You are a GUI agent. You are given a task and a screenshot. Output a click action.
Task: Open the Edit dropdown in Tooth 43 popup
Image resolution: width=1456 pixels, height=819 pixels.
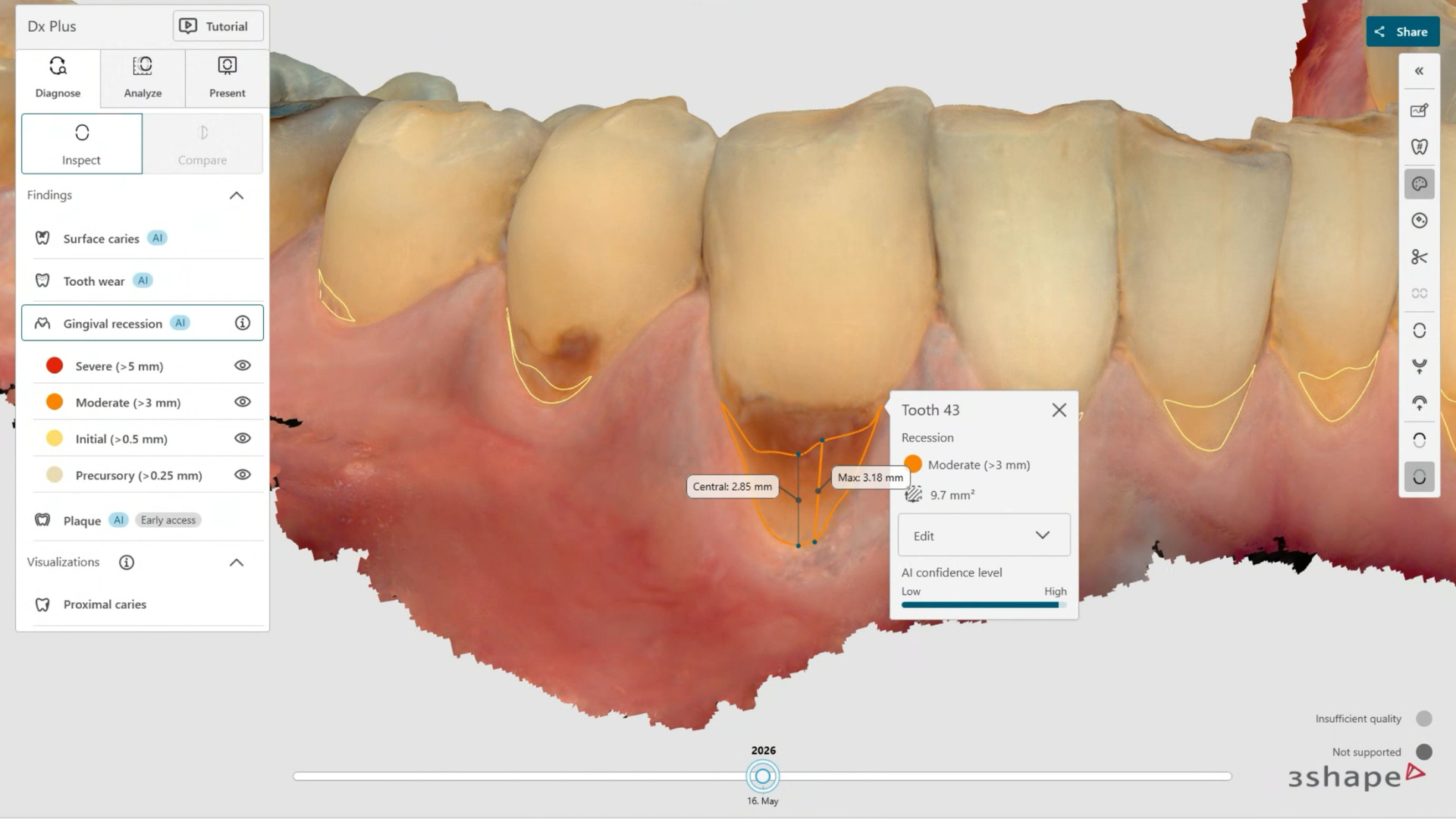pos(984,535)
